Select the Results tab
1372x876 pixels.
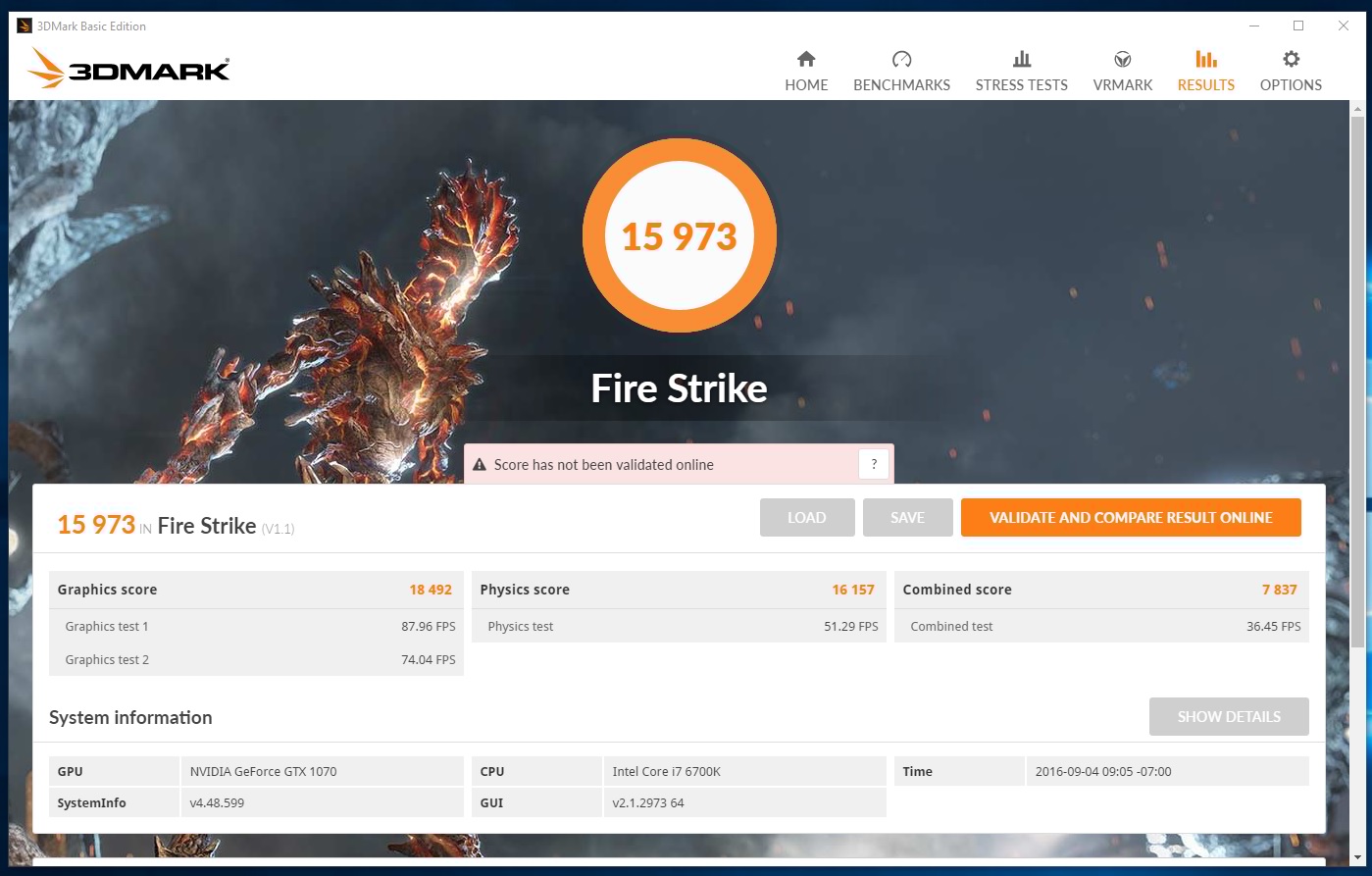click(x=1205, y=72)
